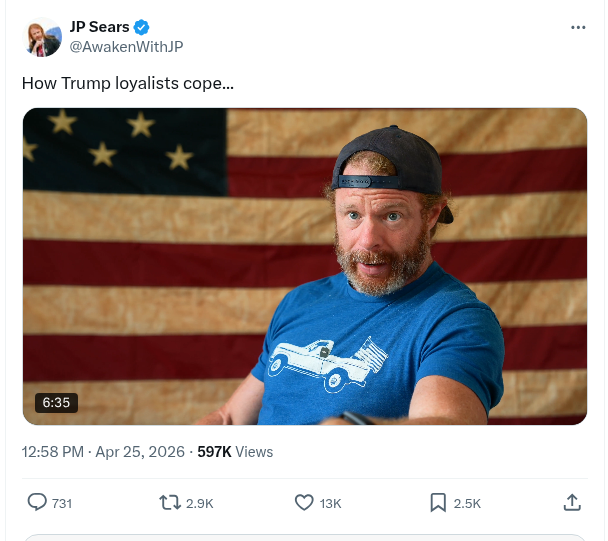This screenshot has width=608, height=541.
Task: Click the 2.9K reposts count
Action: pos(200,503)
